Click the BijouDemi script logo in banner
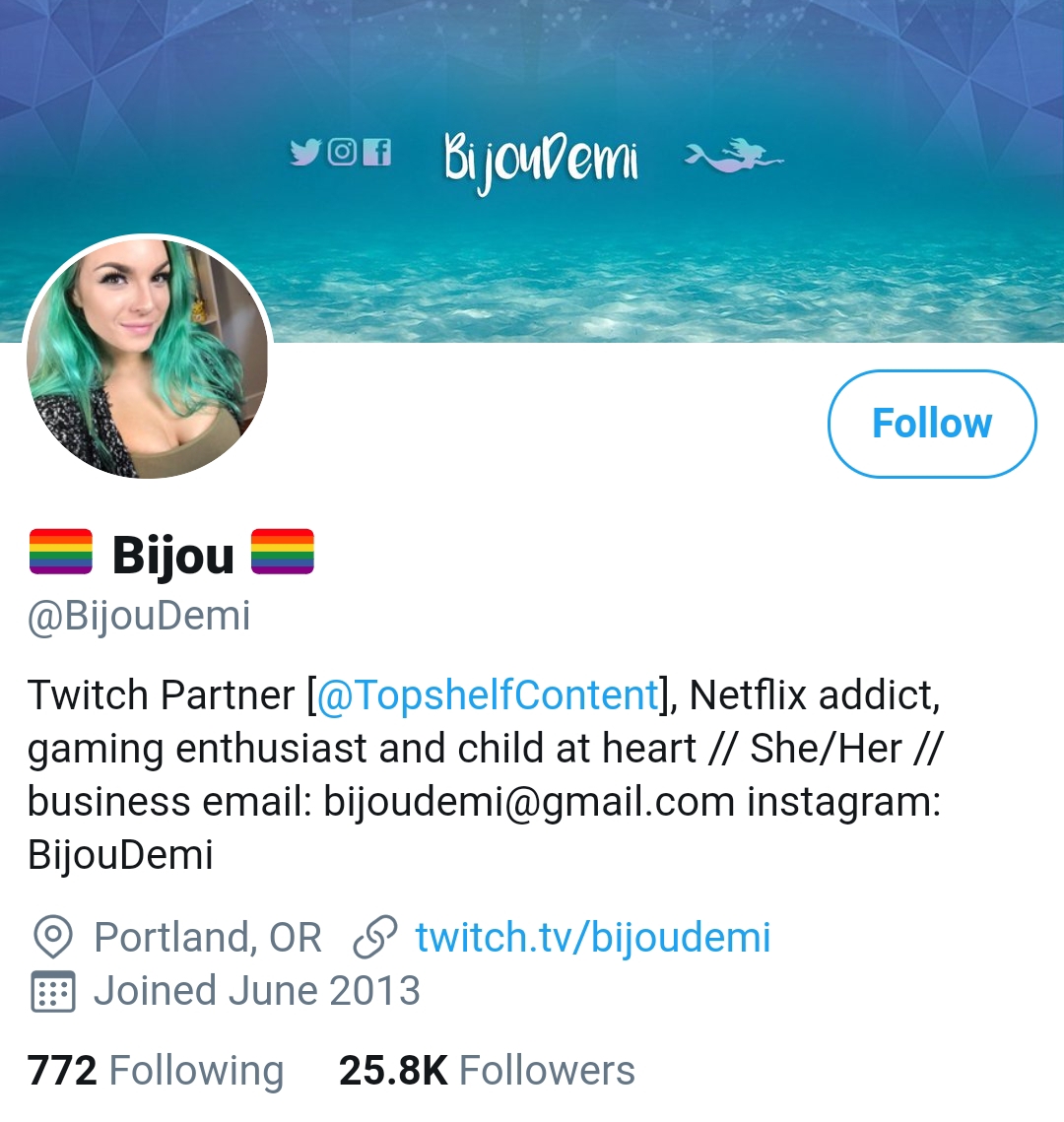 click(x=541, y=161)
